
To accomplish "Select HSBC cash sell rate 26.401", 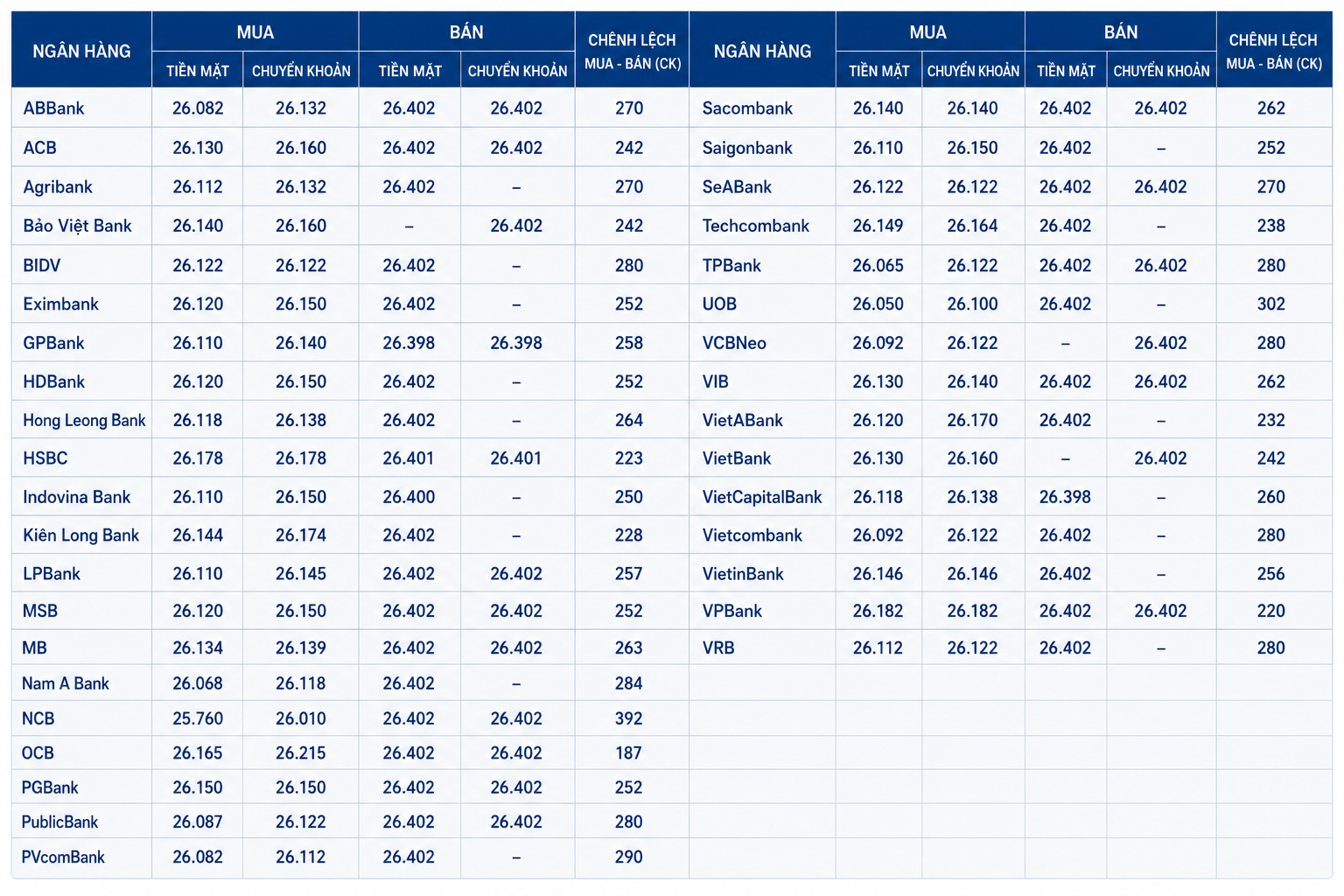I will (409, 458).
